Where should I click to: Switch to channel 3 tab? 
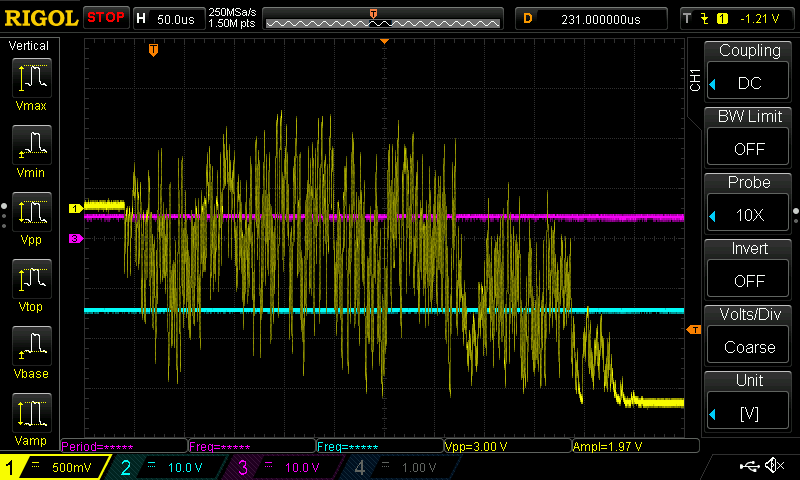pyautogui.click(x=283, y=467)
